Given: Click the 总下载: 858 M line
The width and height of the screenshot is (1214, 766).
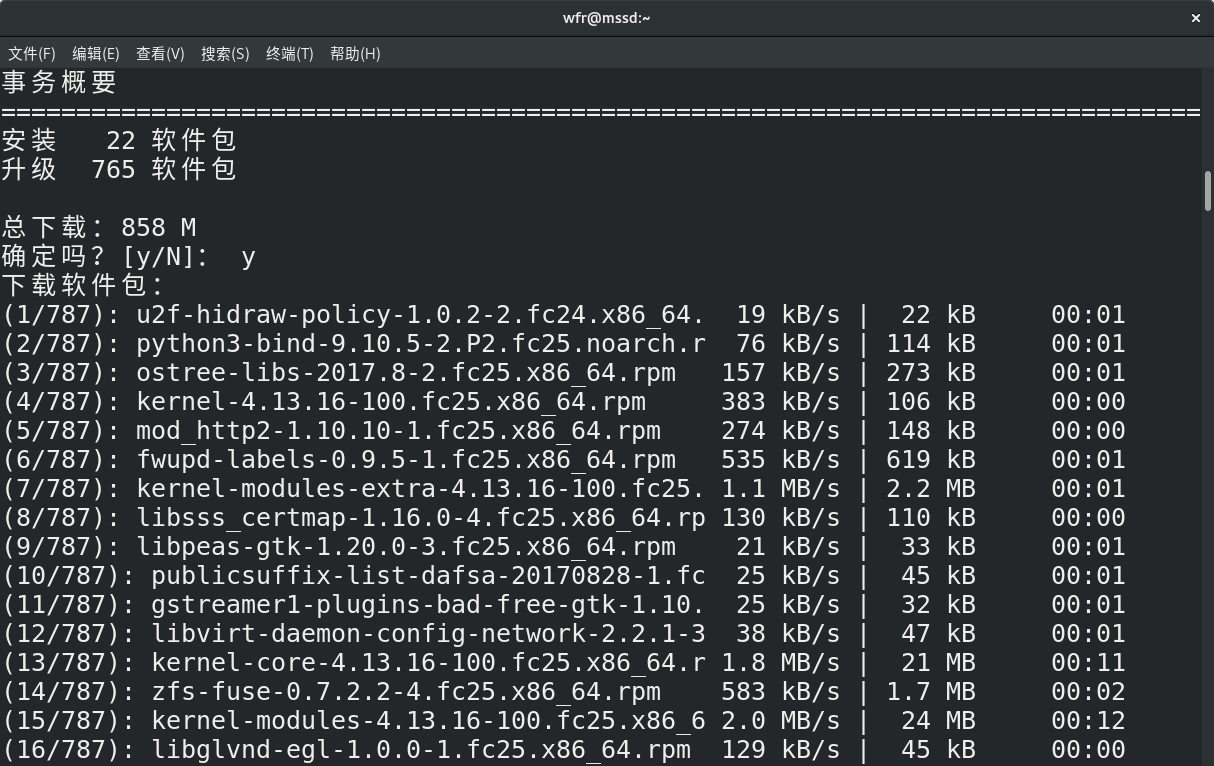Looking at the screenshot, I should 99,228.
